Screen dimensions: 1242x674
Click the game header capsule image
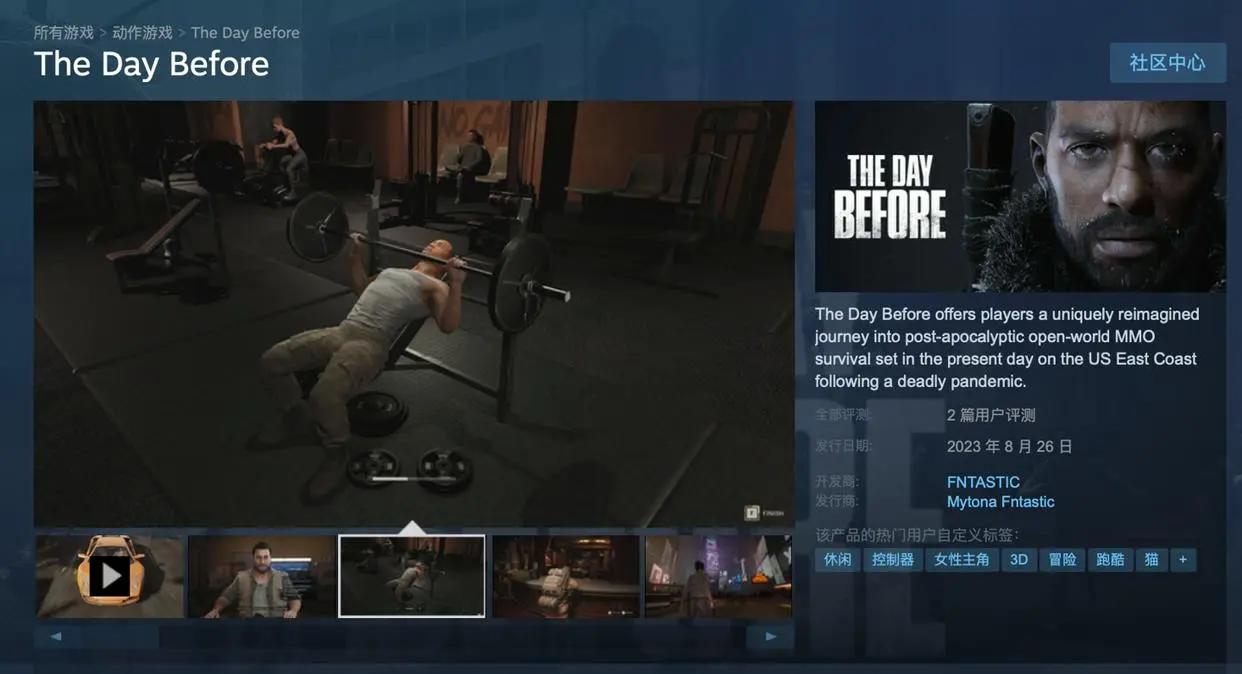(x=1020, y=197)
